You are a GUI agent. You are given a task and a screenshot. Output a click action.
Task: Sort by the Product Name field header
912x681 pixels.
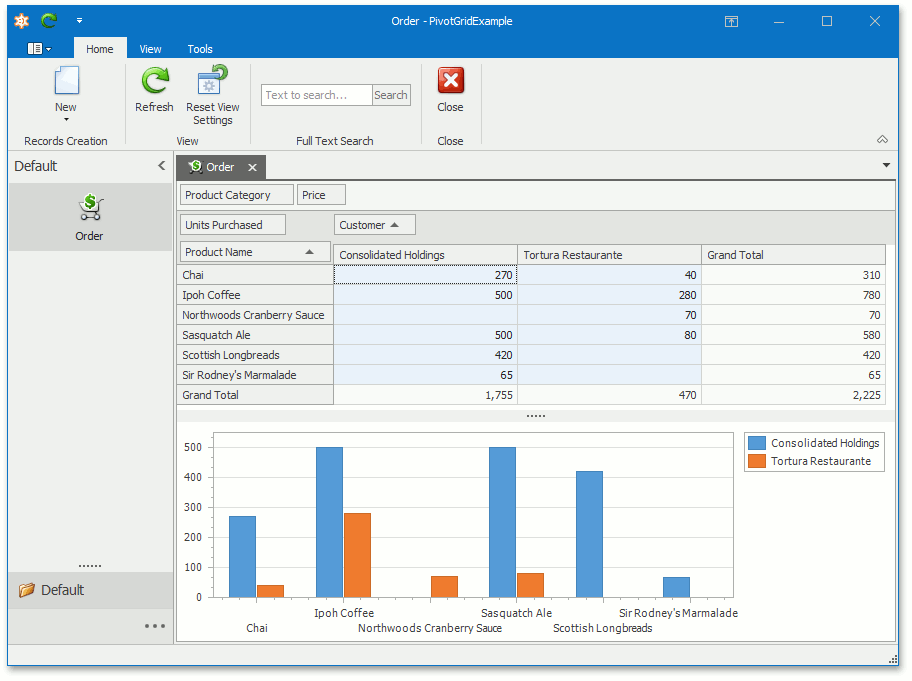point(255,252)
